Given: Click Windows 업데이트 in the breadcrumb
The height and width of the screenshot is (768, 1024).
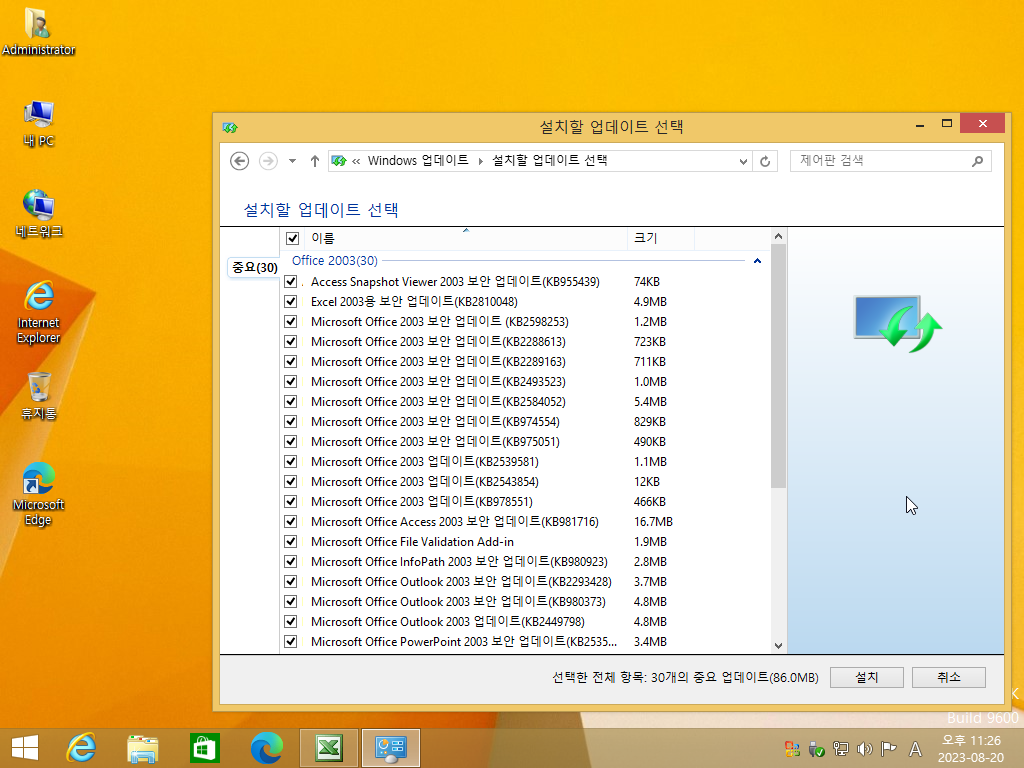Looking at the screenshot, I should click(418, 161).
